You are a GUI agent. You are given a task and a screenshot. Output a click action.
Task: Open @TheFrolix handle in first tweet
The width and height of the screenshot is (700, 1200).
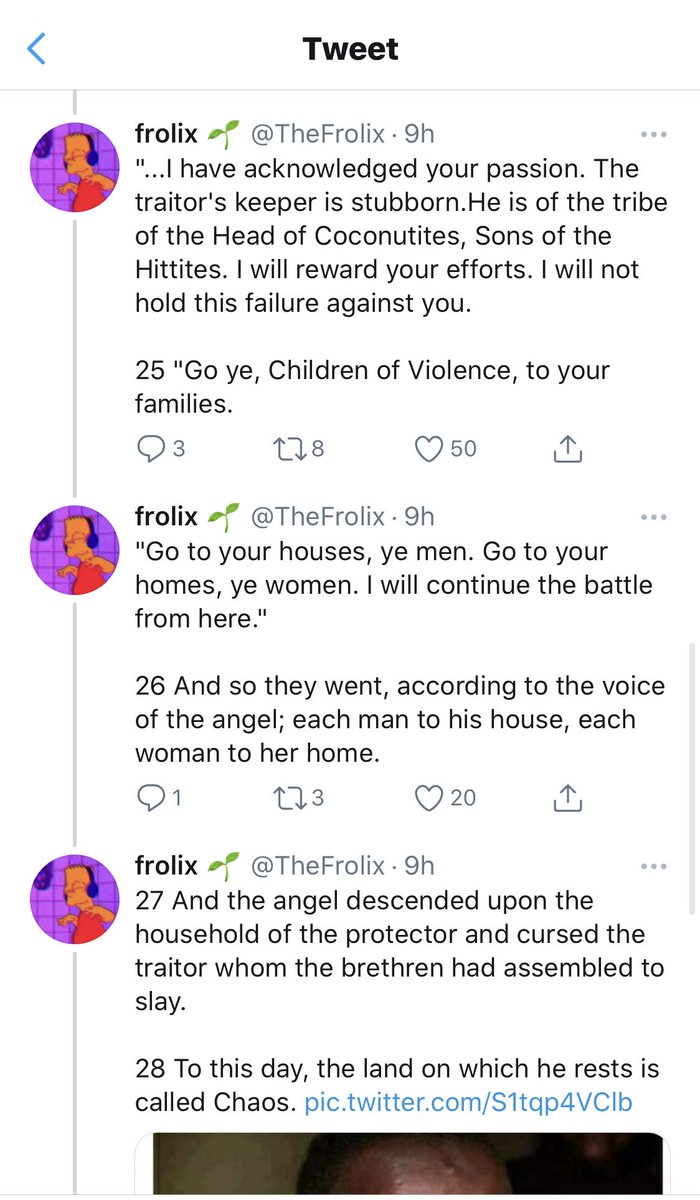(x=317, y=134)
